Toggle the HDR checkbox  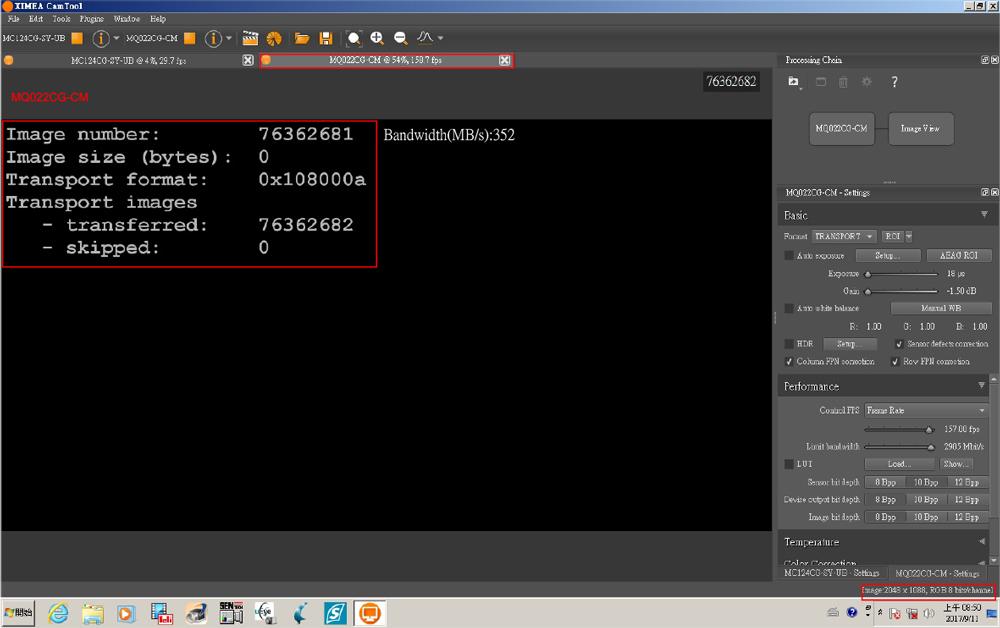[x=789, y=344]
